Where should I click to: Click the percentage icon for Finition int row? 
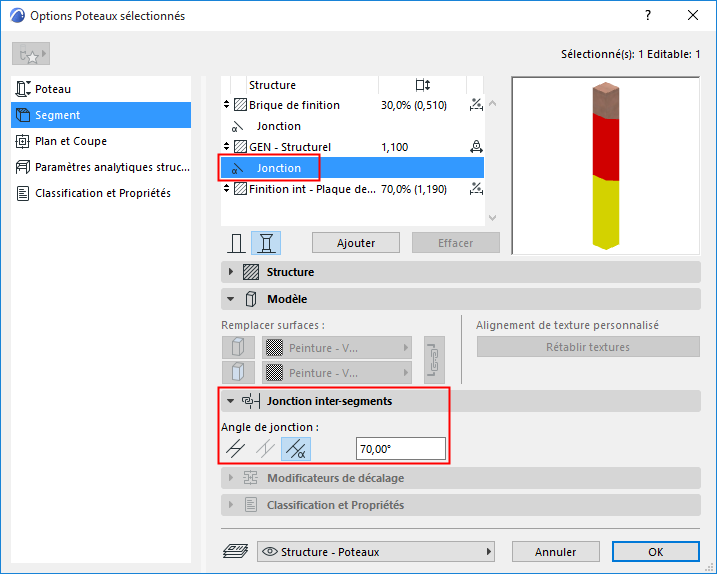[476, 188]
